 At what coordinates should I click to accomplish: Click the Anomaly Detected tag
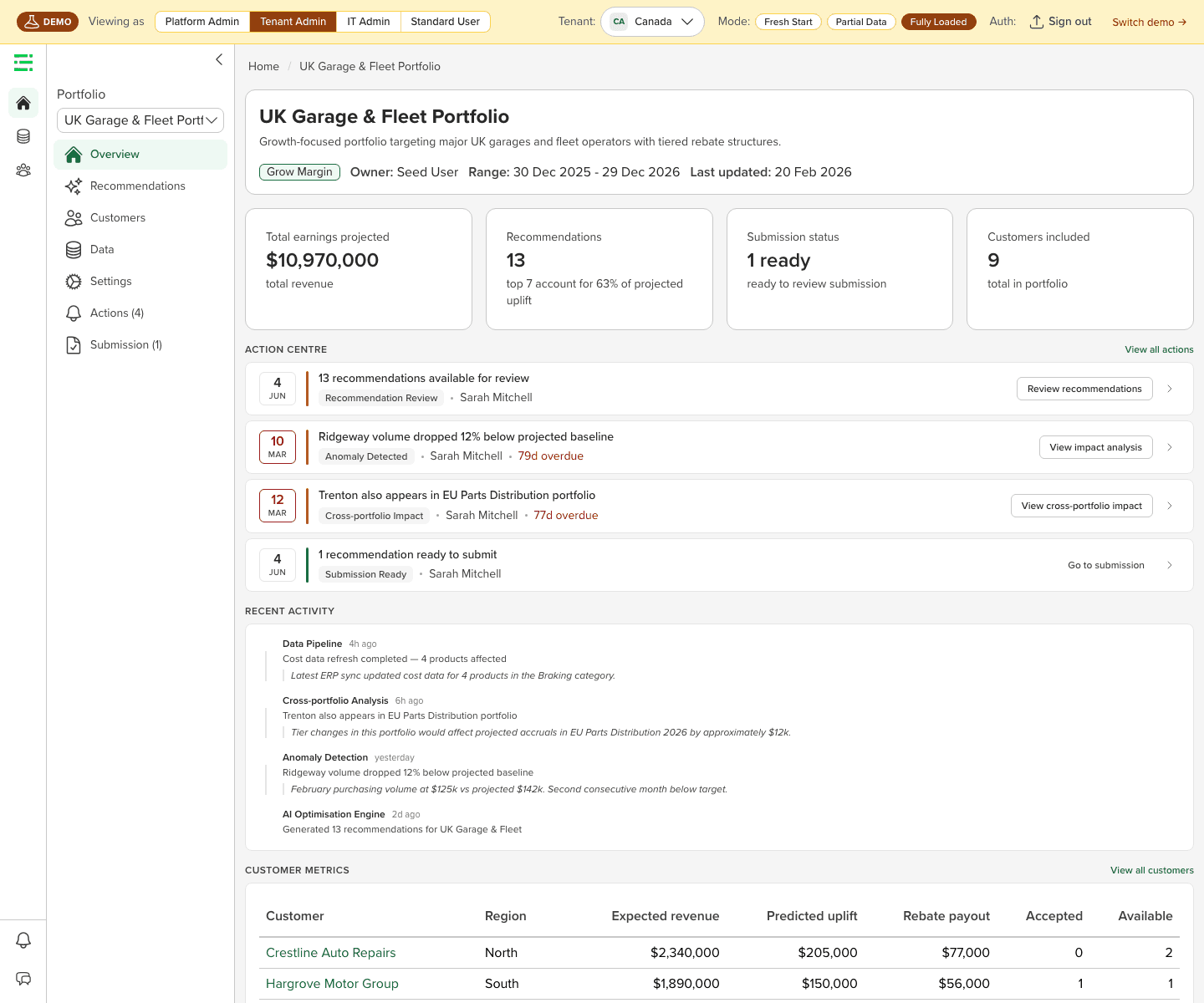[366, 456]
